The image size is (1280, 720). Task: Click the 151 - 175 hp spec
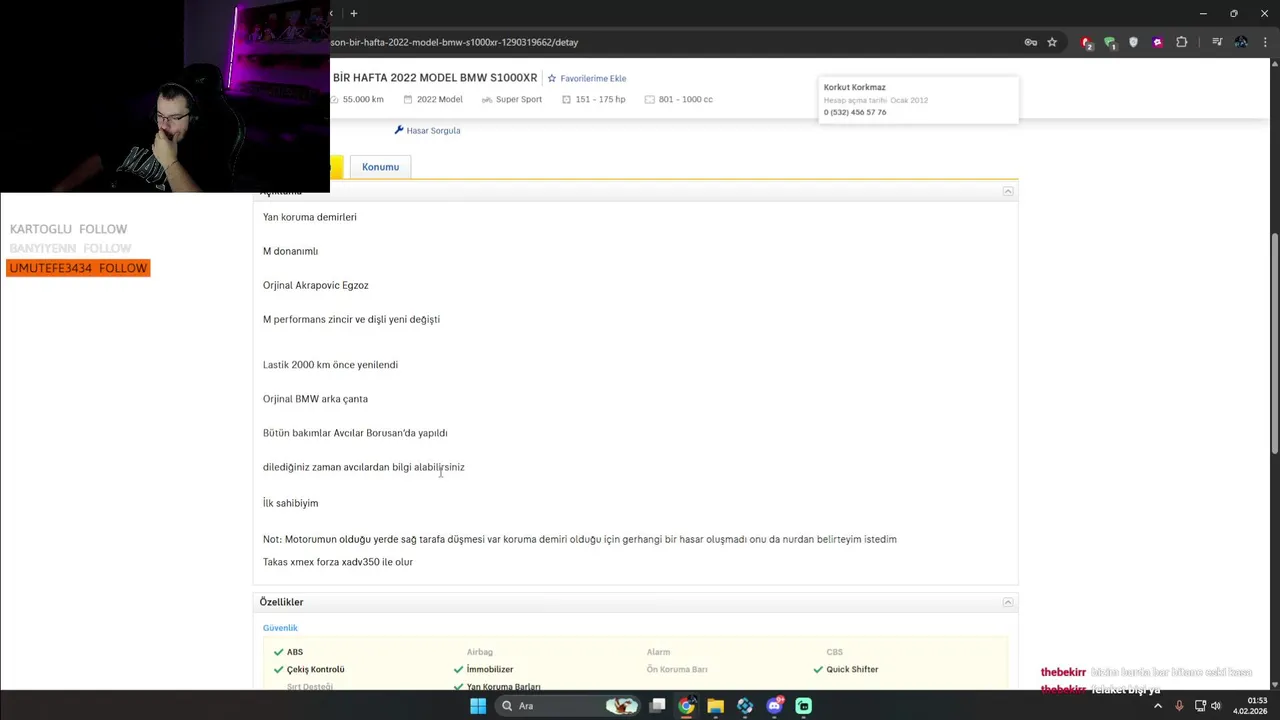tap(600, 99)
